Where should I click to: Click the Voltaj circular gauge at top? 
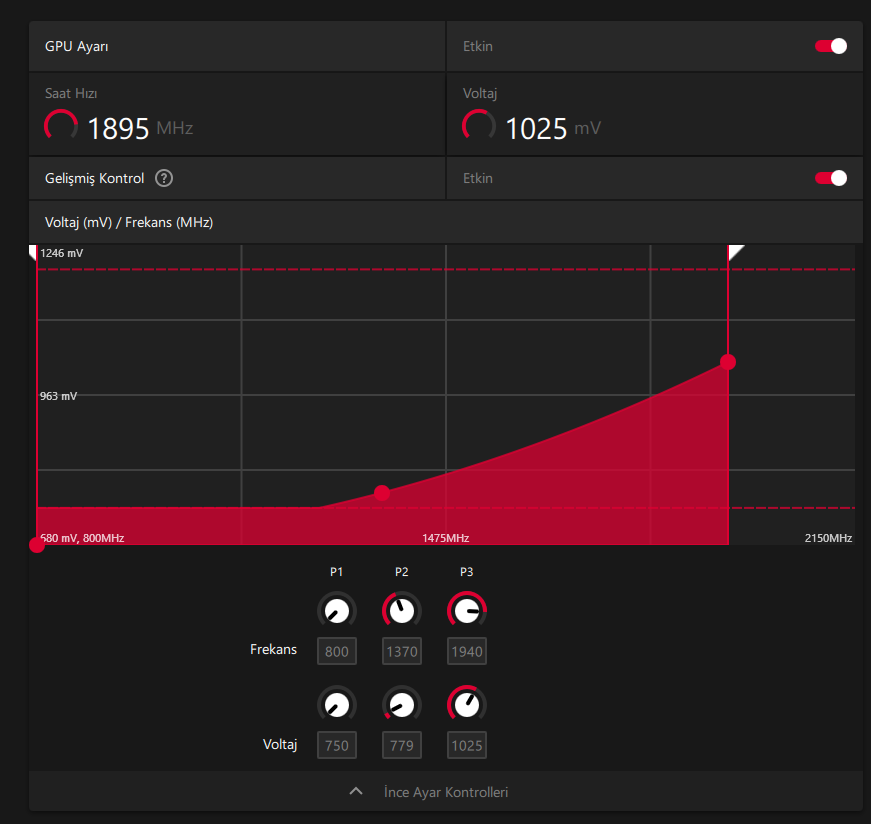(479, 126)
